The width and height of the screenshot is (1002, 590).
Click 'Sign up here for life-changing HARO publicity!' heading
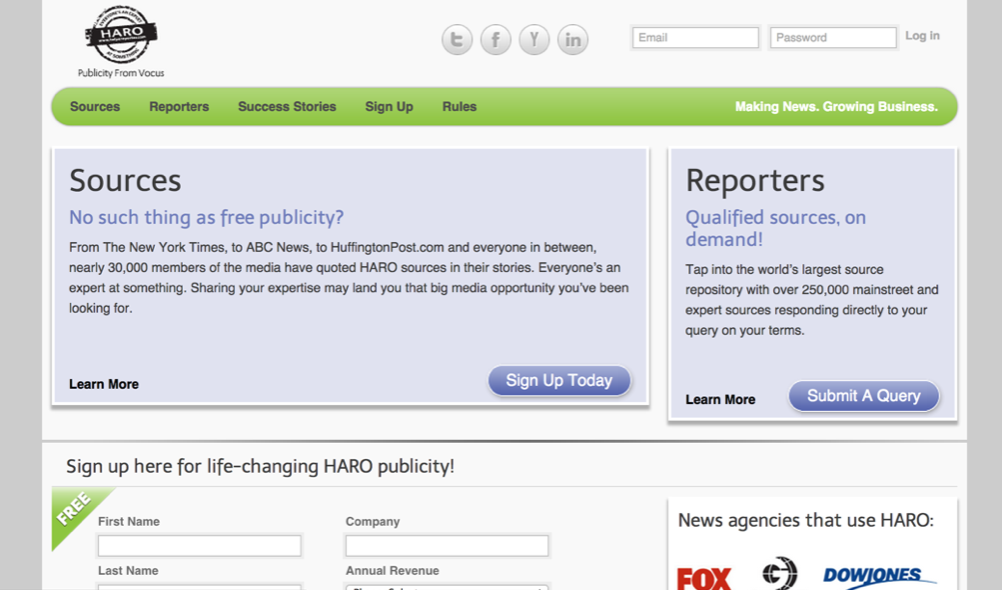pos(260,466)
